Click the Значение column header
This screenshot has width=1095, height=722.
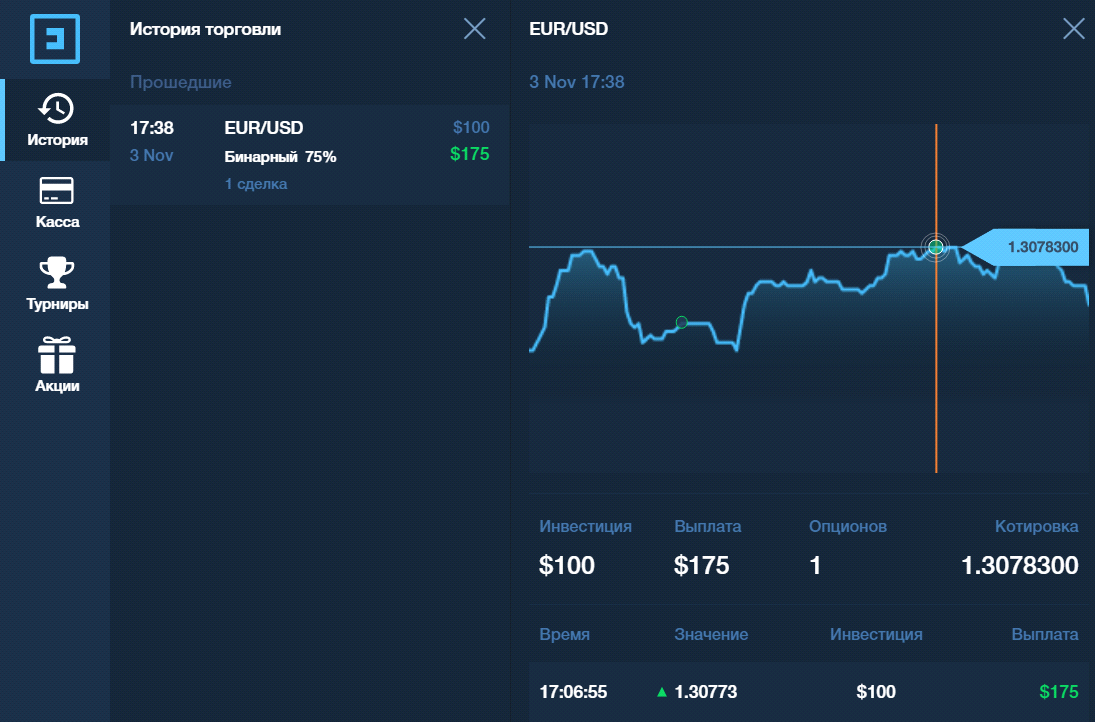tap(711, 634)
